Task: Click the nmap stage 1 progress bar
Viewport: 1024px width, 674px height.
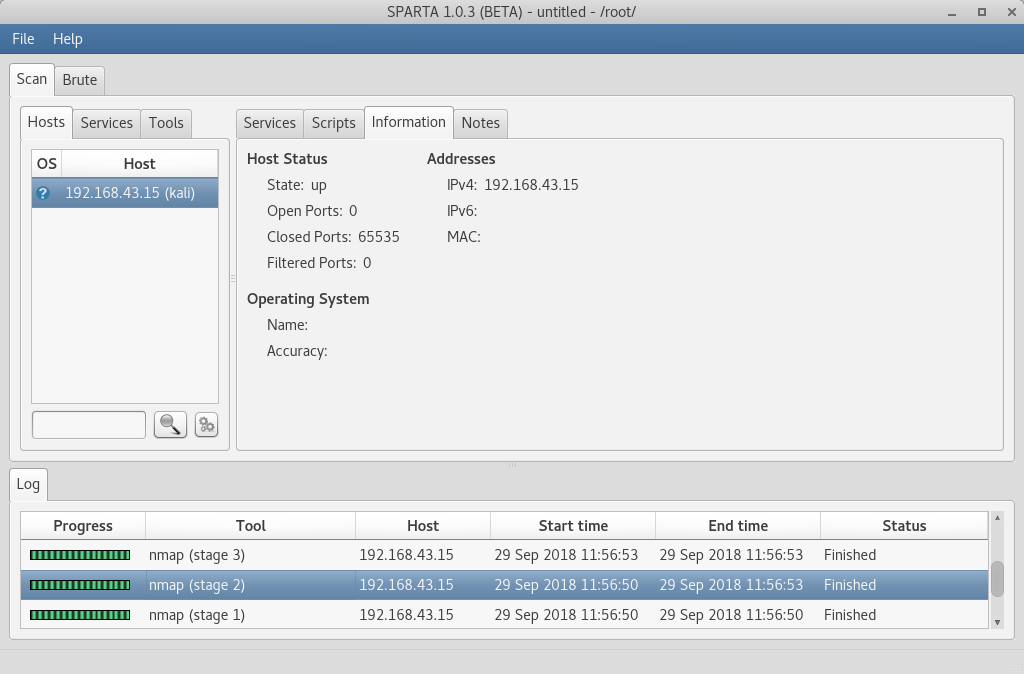Action: (x=80, y=615)
